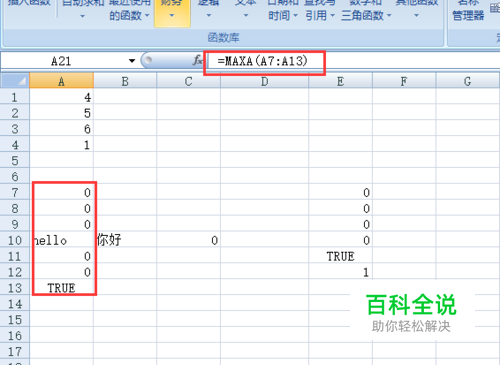Click the formula bar with =MAXA(A7:A13)

[x=353, y=61]
